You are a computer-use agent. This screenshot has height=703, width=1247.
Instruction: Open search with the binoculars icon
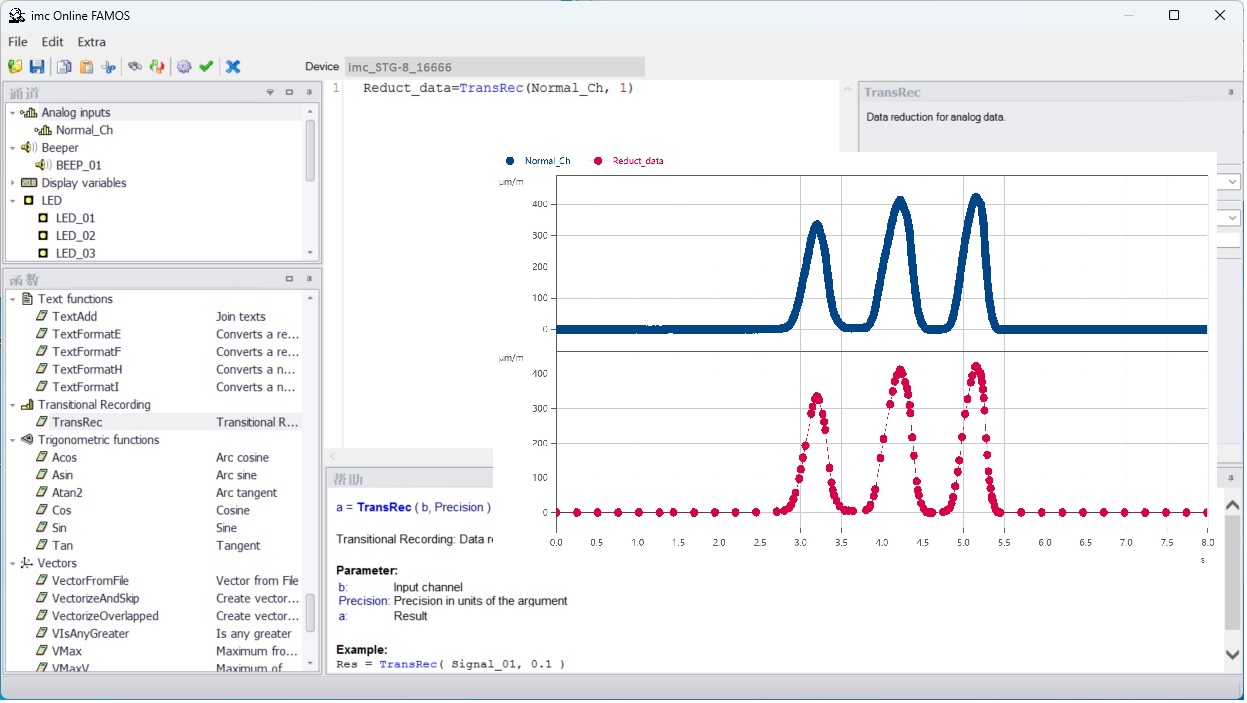click(x=135, y=67)
